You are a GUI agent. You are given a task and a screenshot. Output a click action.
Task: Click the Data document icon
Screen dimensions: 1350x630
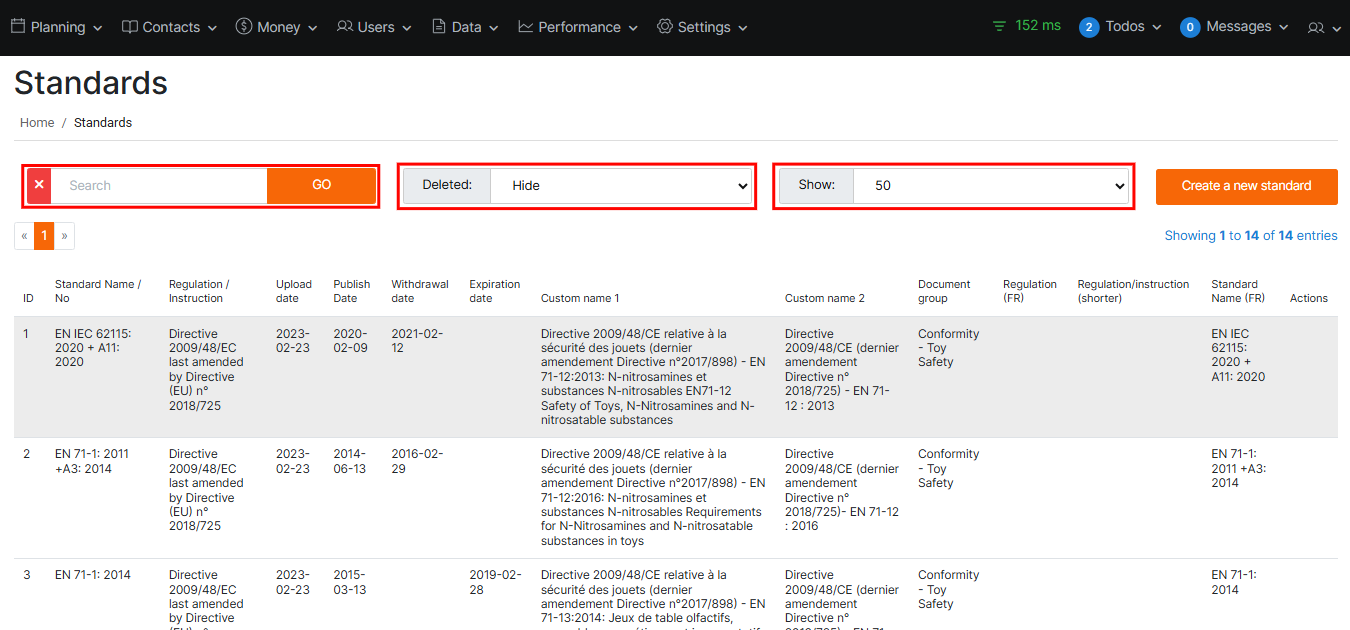(439, 27)
